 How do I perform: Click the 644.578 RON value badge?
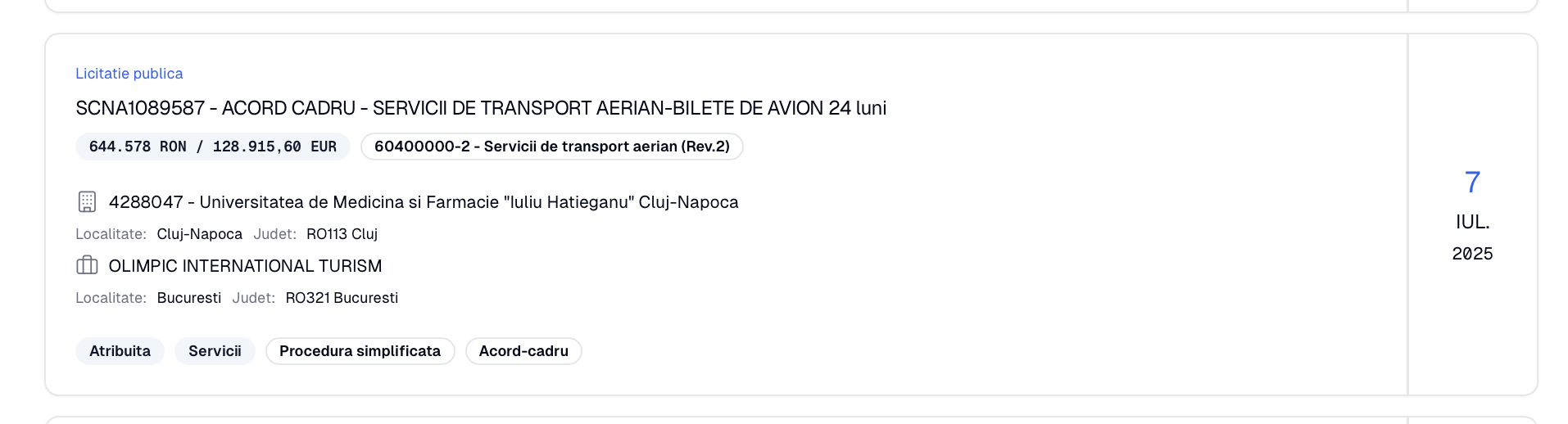click(213, 147)
